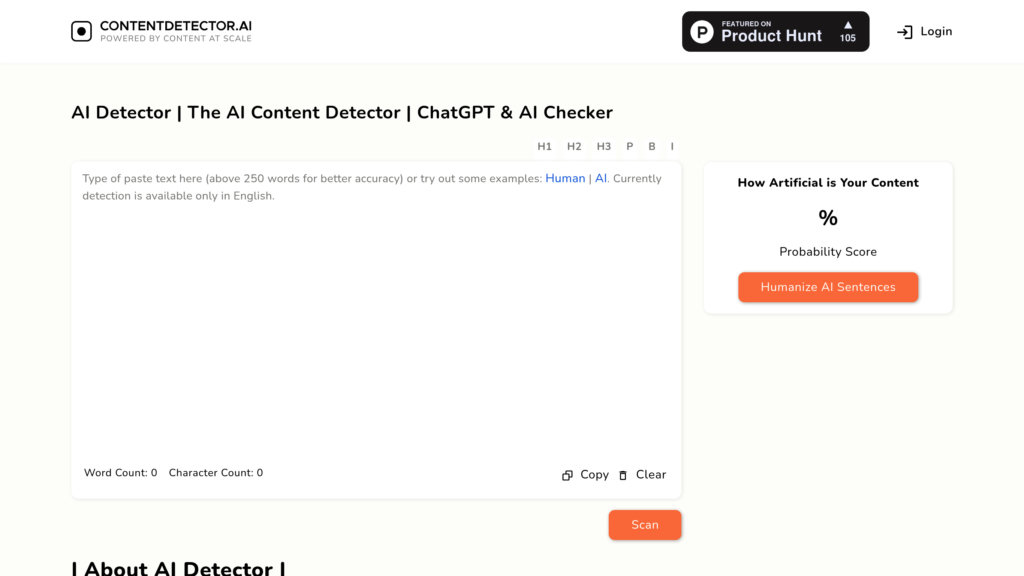Toggle italic formatting with the I icon
Image resolution: width=1024 pixels, height=576 pixels.
coord(671,146)
